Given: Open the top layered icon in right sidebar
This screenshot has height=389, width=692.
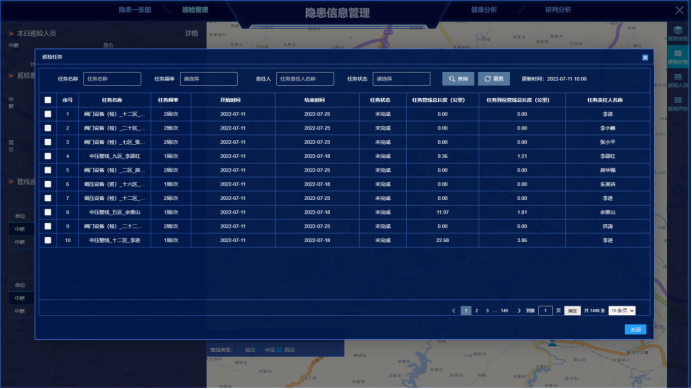Looking at the screenshot, I should [x=677, y=34].
